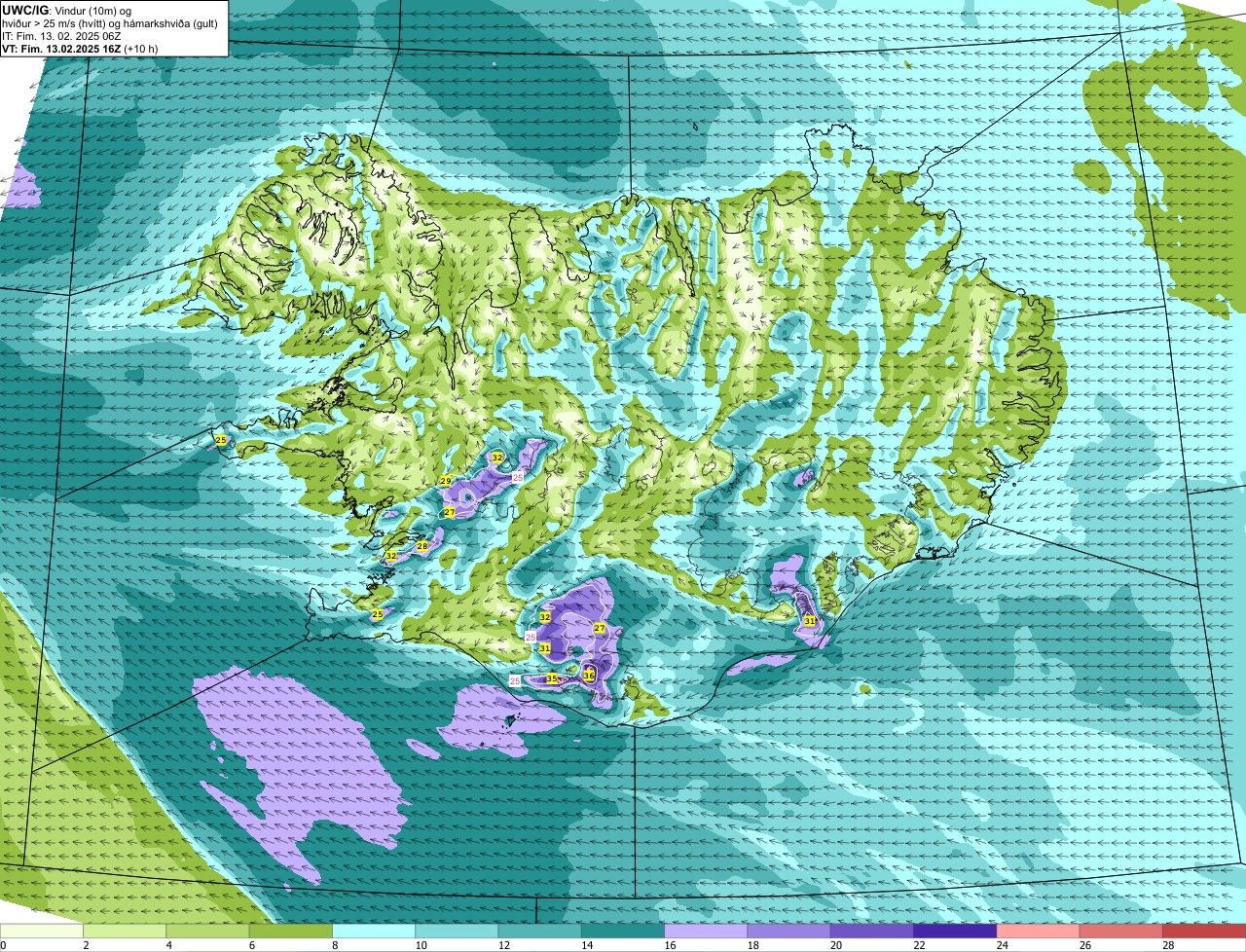Click the yellow 36 gust label
Image resolution: width=1246 pixels, height=952 pixels.
(x=589, y=675)
